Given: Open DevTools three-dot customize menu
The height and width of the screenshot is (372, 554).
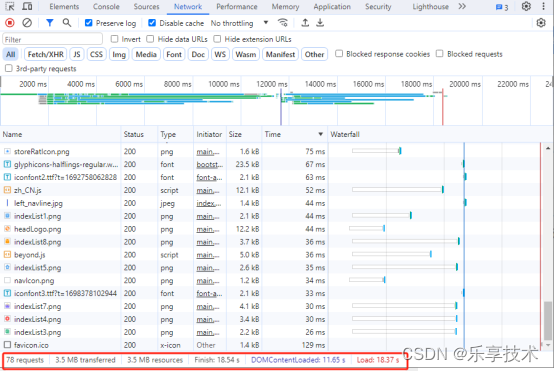Looking at the screenshot, I should click(x=543, y=6).
